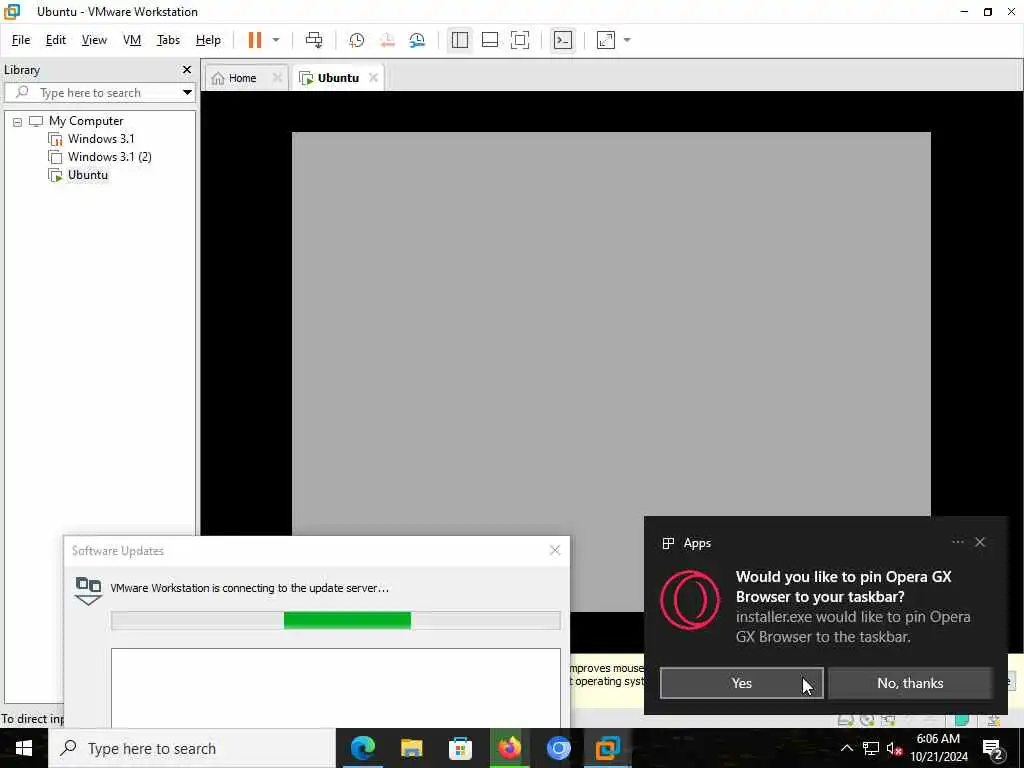This screenshot has width=1024, height=768.
Task: Select the Ubuntu virtual machine in library
Action: tap(88, 175)
